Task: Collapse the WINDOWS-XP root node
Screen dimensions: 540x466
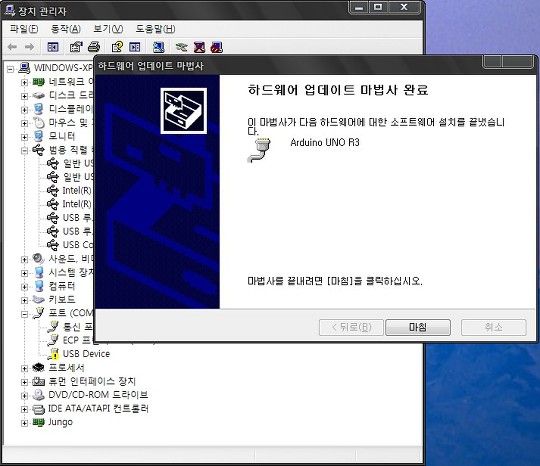Action: click(11, 69)
